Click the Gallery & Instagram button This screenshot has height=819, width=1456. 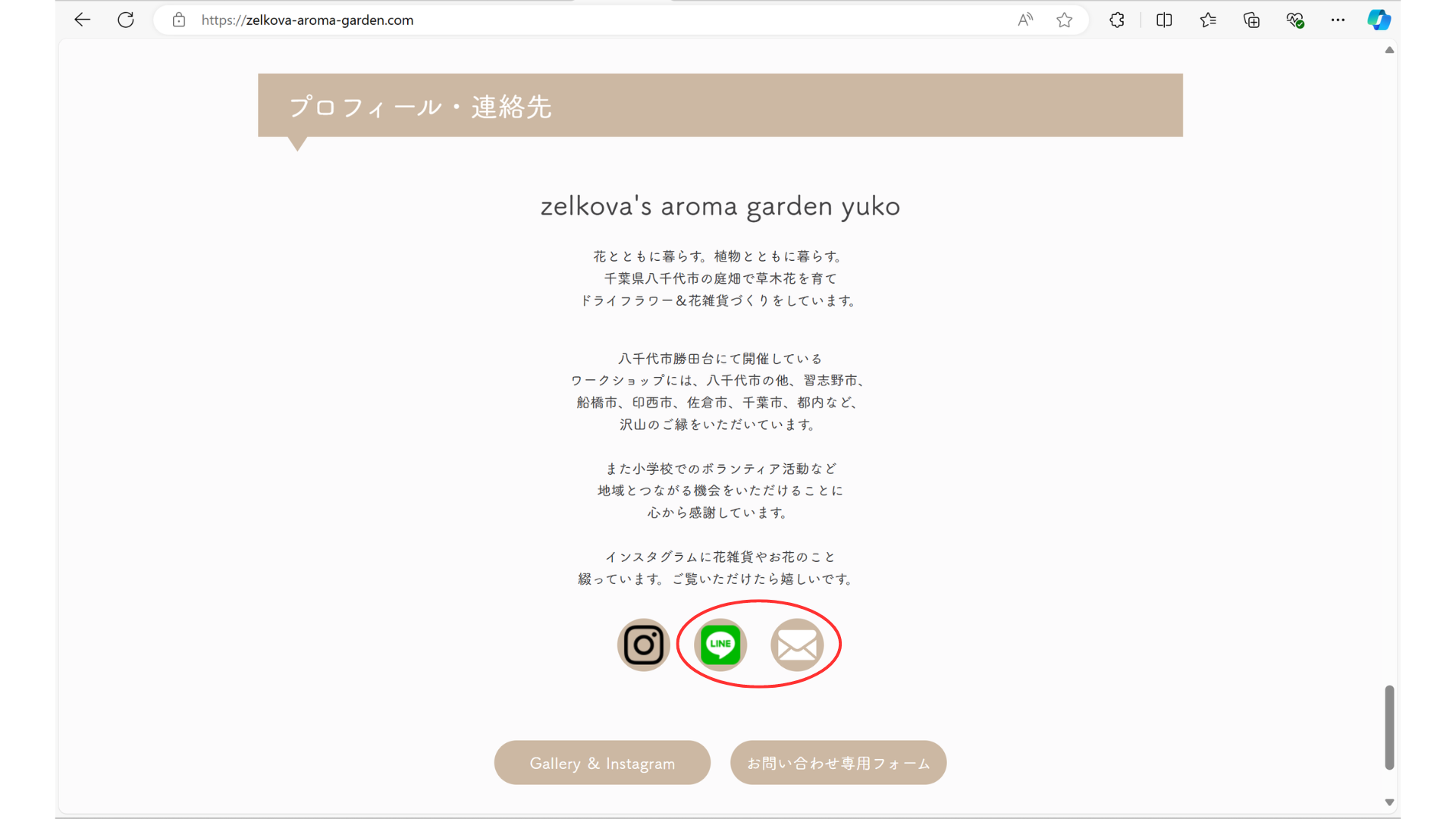[602, 763]
